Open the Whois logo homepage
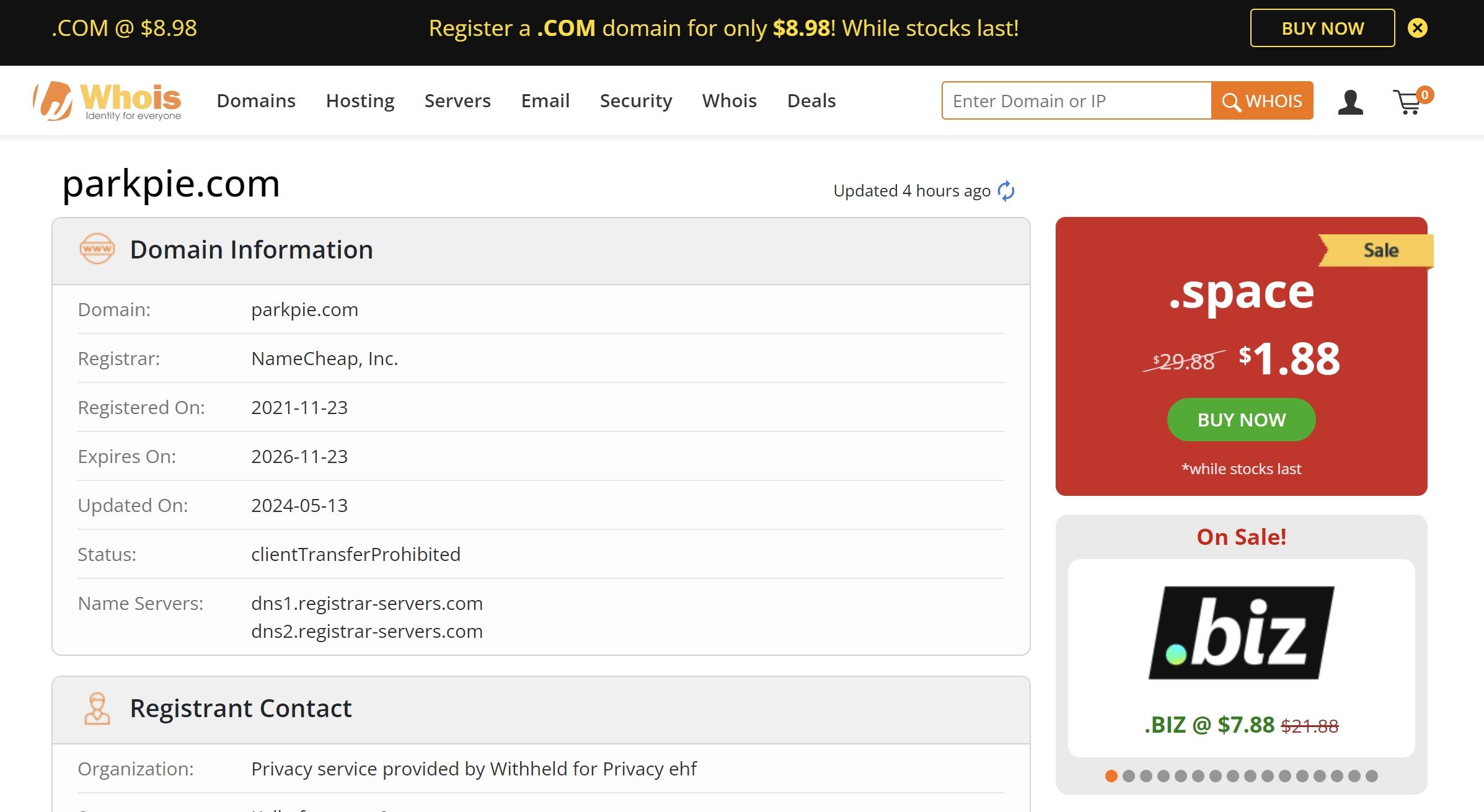 pyautogui.click(x=107, y=101)
